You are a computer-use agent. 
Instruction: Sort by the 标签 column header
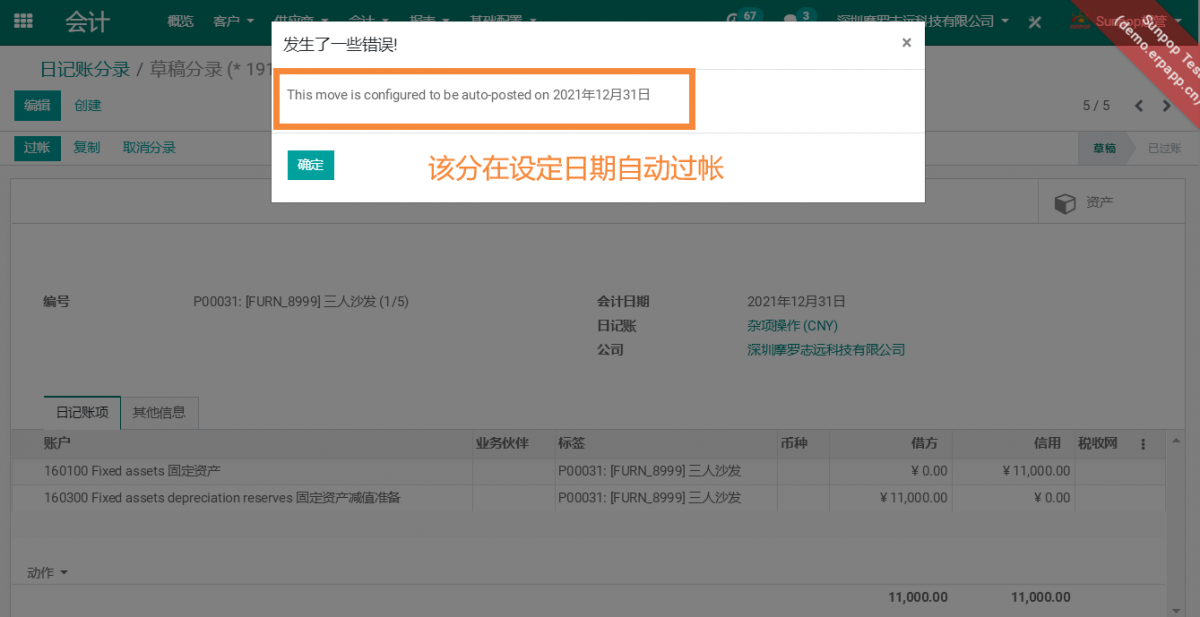pyautogui.click(x=666, y=444)
